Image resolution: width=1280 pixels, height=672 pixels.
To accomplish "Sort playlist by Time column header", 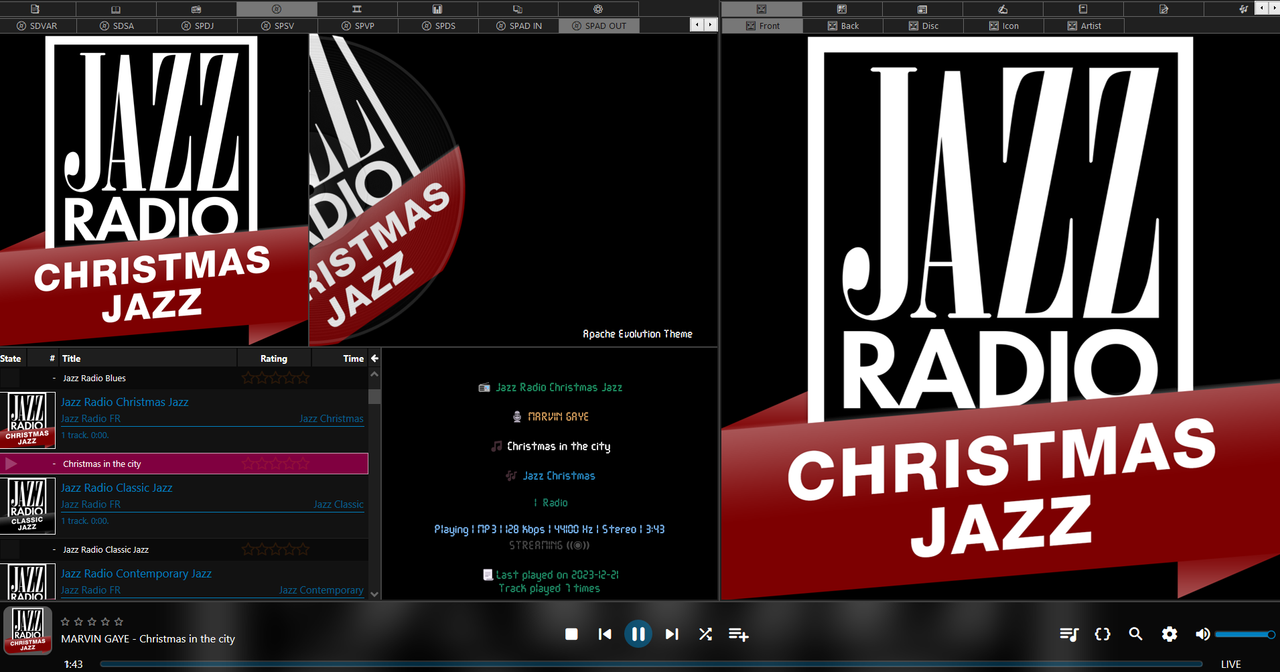I will 340,358.
